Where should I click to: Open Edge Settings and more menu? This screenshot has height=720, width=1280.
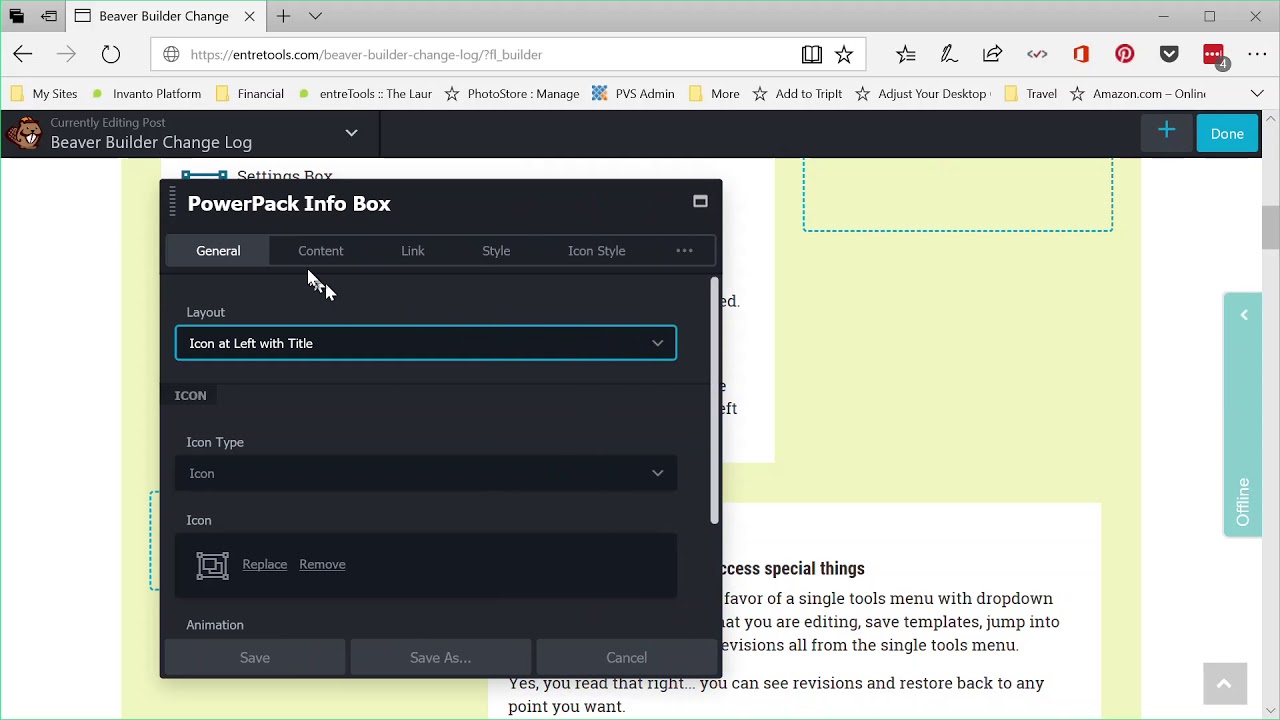pyautogui.click(x=1257, y=55)
